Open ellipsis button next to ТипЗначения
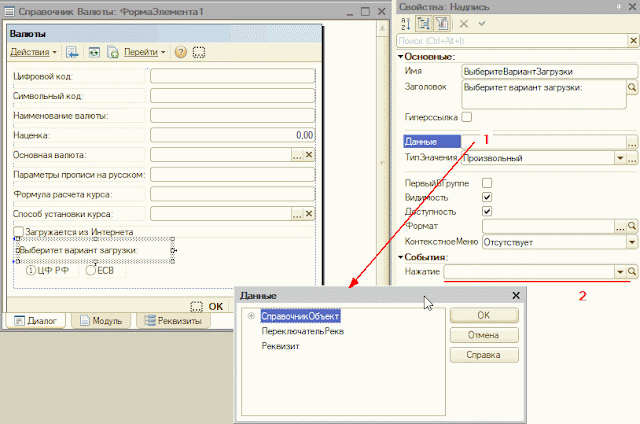 click(632, 158)
